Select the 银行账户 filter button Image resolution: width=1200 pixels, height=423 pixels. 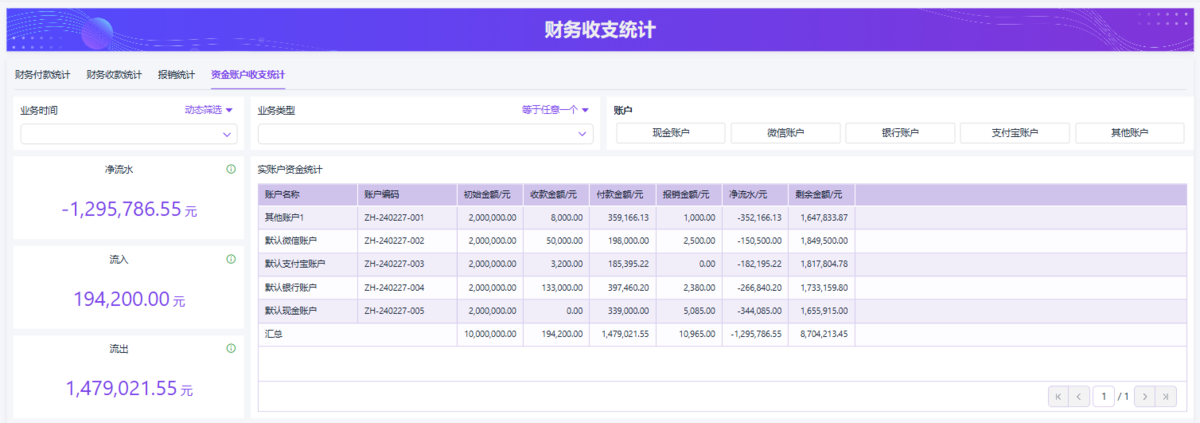[x=900, y=133]
